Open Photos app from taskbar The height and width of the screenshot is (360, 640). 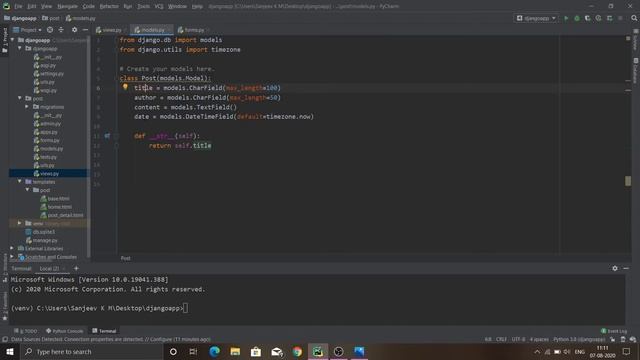coord(359,351)
